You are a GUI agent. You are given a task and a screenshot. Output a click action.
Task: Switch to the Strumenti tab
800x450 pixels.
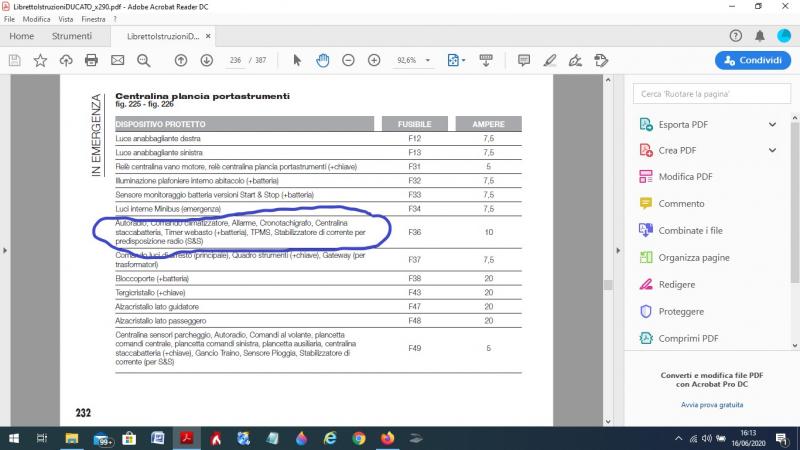(71, 36)
